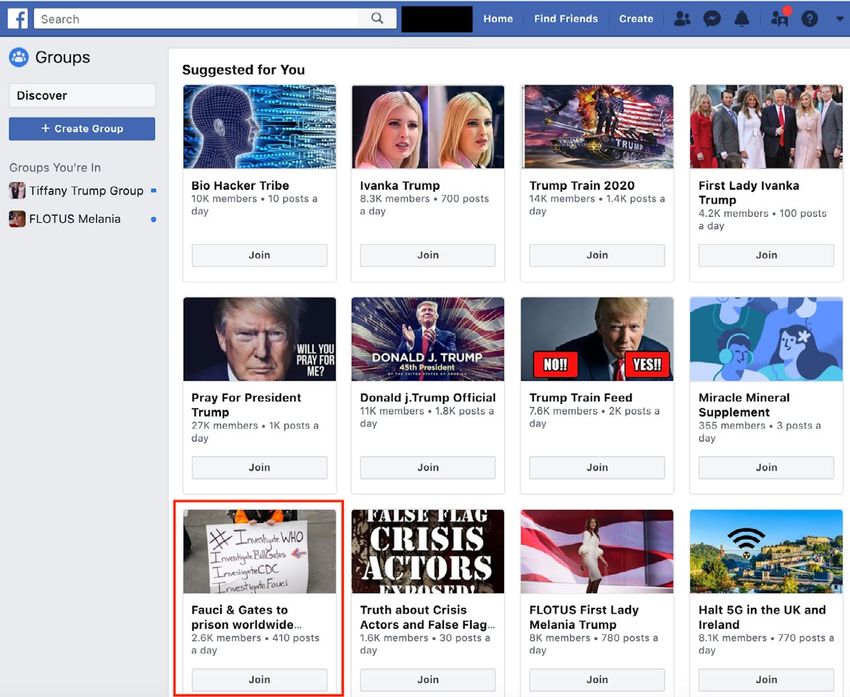Click the '27K members • 1K posts a day' text
The height and width of the screenshot is (697, 850).
pyautogui.click(x=255, y=432)
